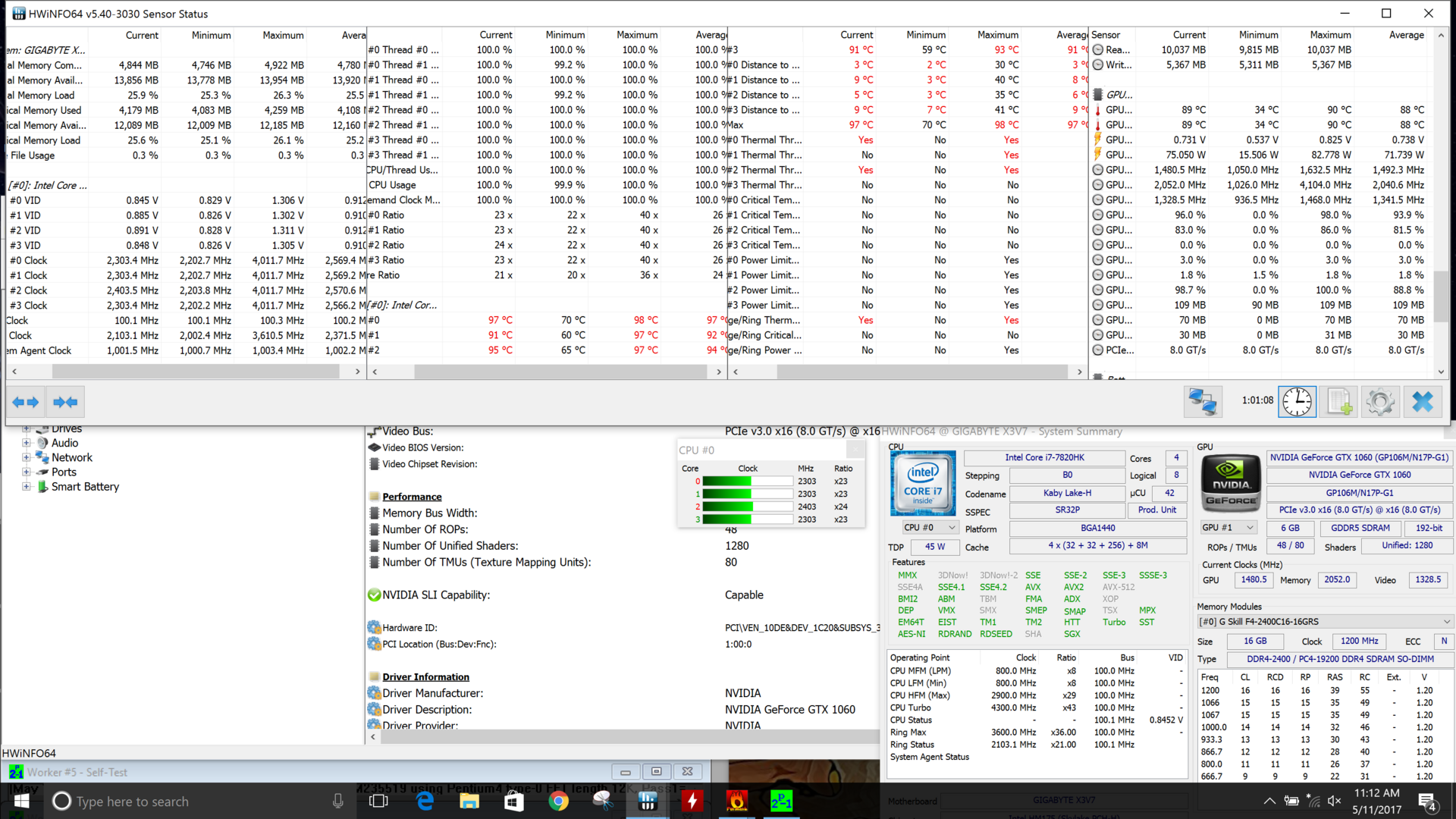Click the Cortana microphone icon

click(x=338, y=802)
